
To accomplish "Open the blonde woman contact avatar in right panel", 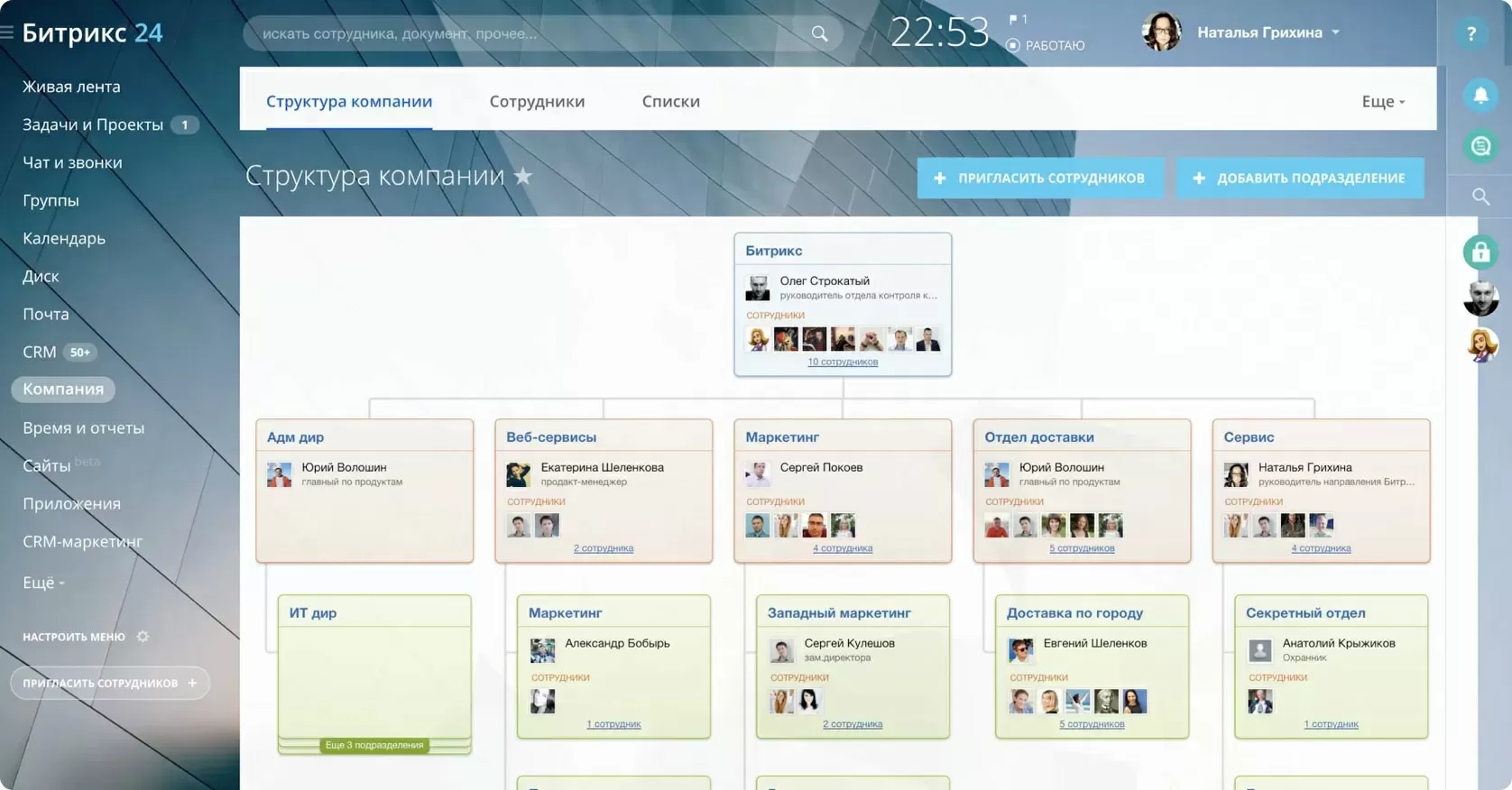I will 1480,344.
